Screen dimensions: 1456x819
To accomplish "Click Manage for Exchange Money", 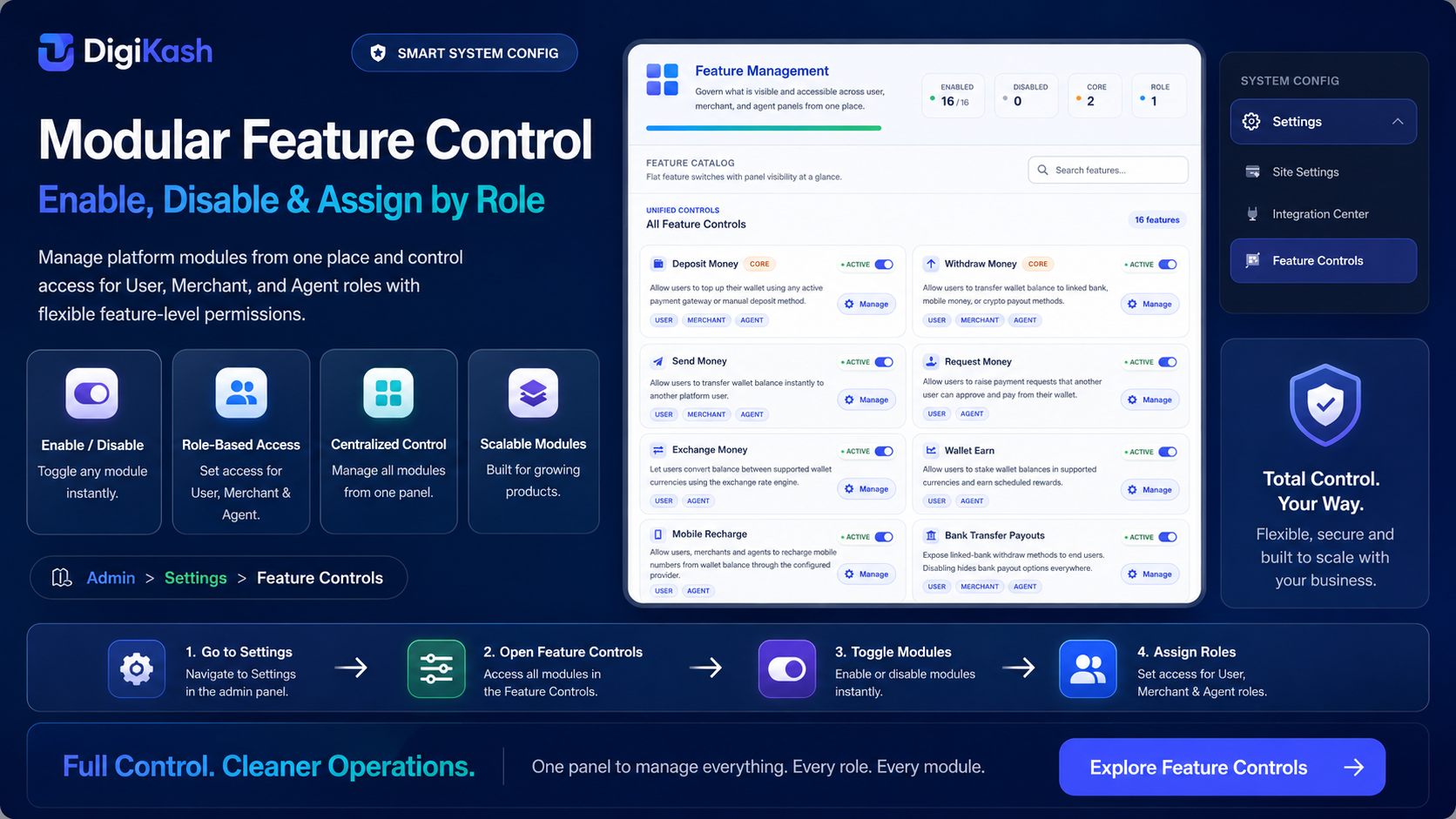I will click(x=866, y=489).
